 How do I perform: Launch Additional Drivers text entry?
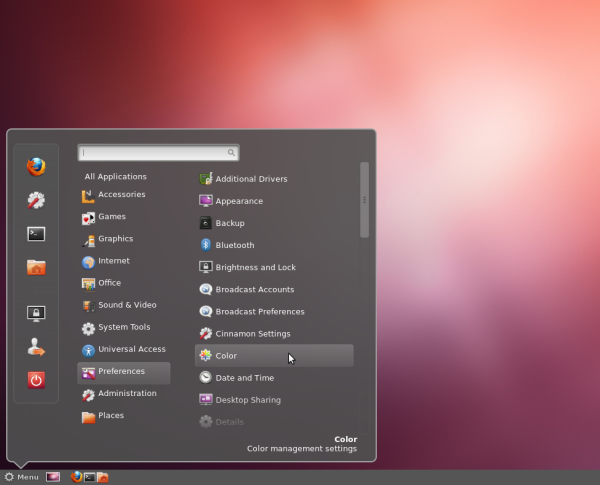tap(251, 179)
